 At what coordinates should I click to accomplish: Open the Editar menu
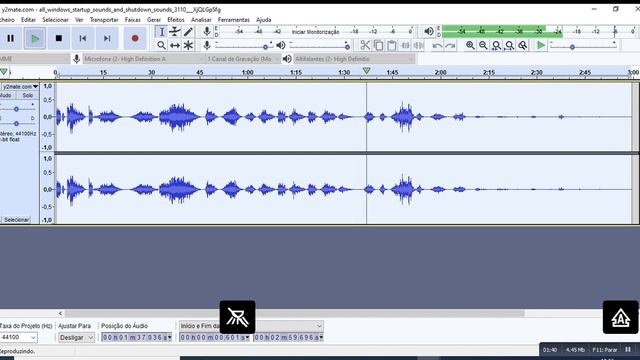click(28, 20)
